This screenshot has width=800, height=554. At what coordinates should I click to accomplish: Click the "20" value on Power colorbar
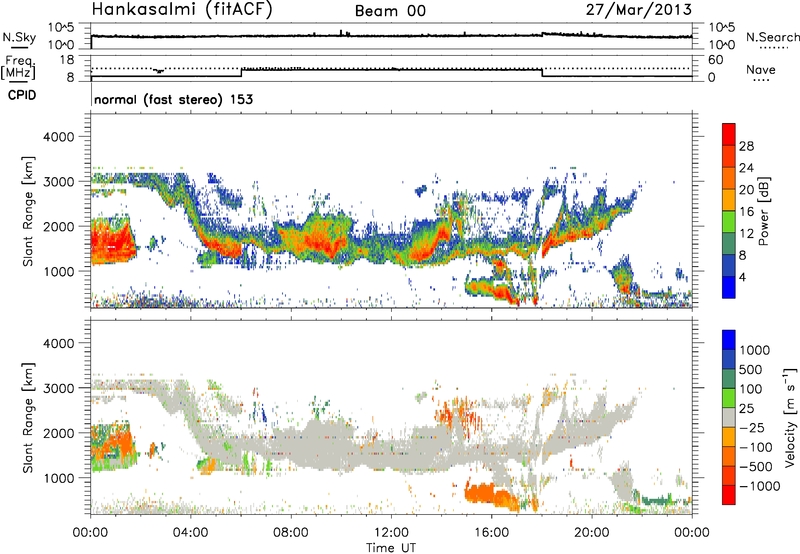click(x=746, y=190)
